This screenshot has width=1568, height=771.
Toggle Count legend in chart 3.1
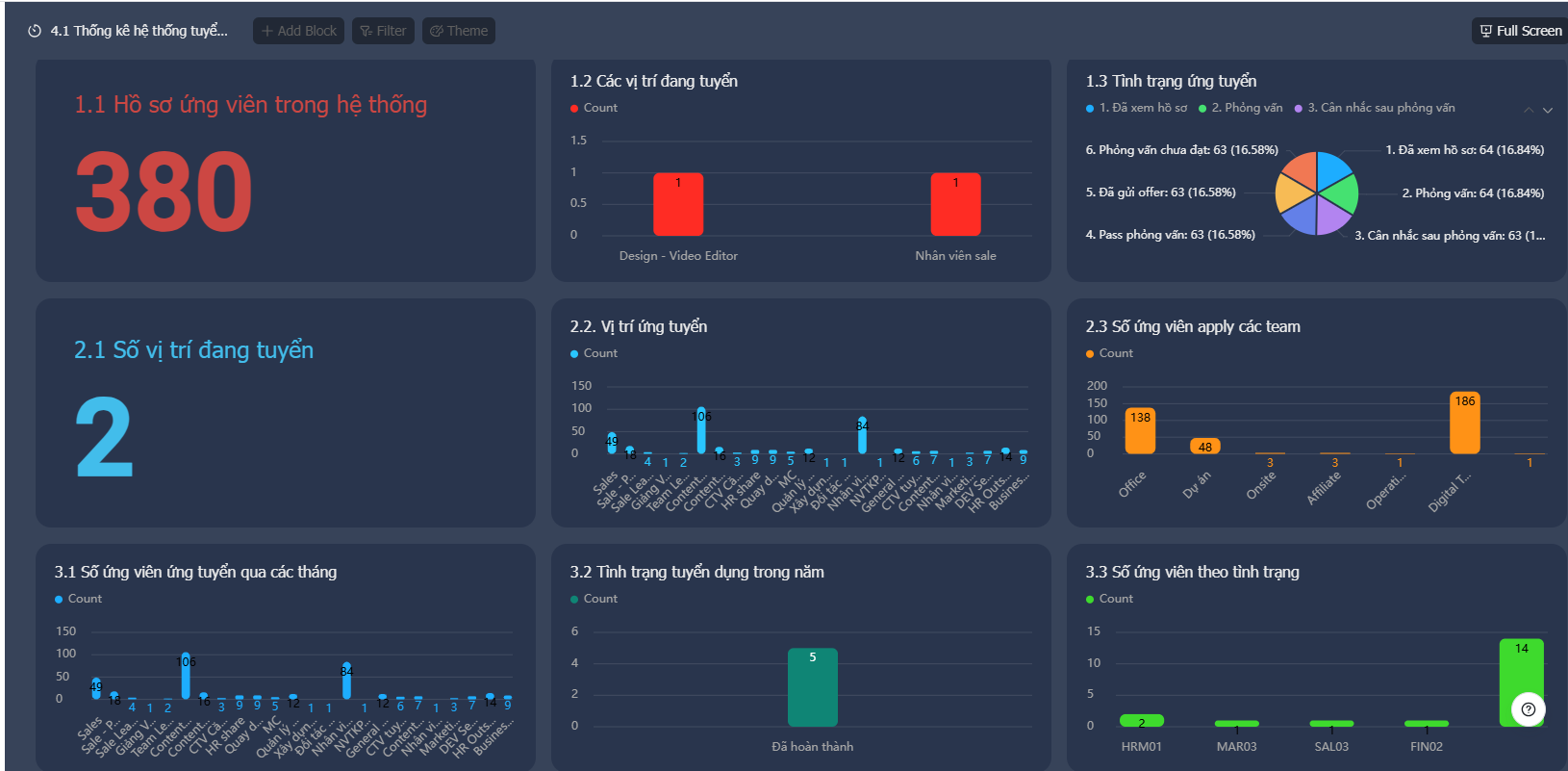[x=78, y=599]
